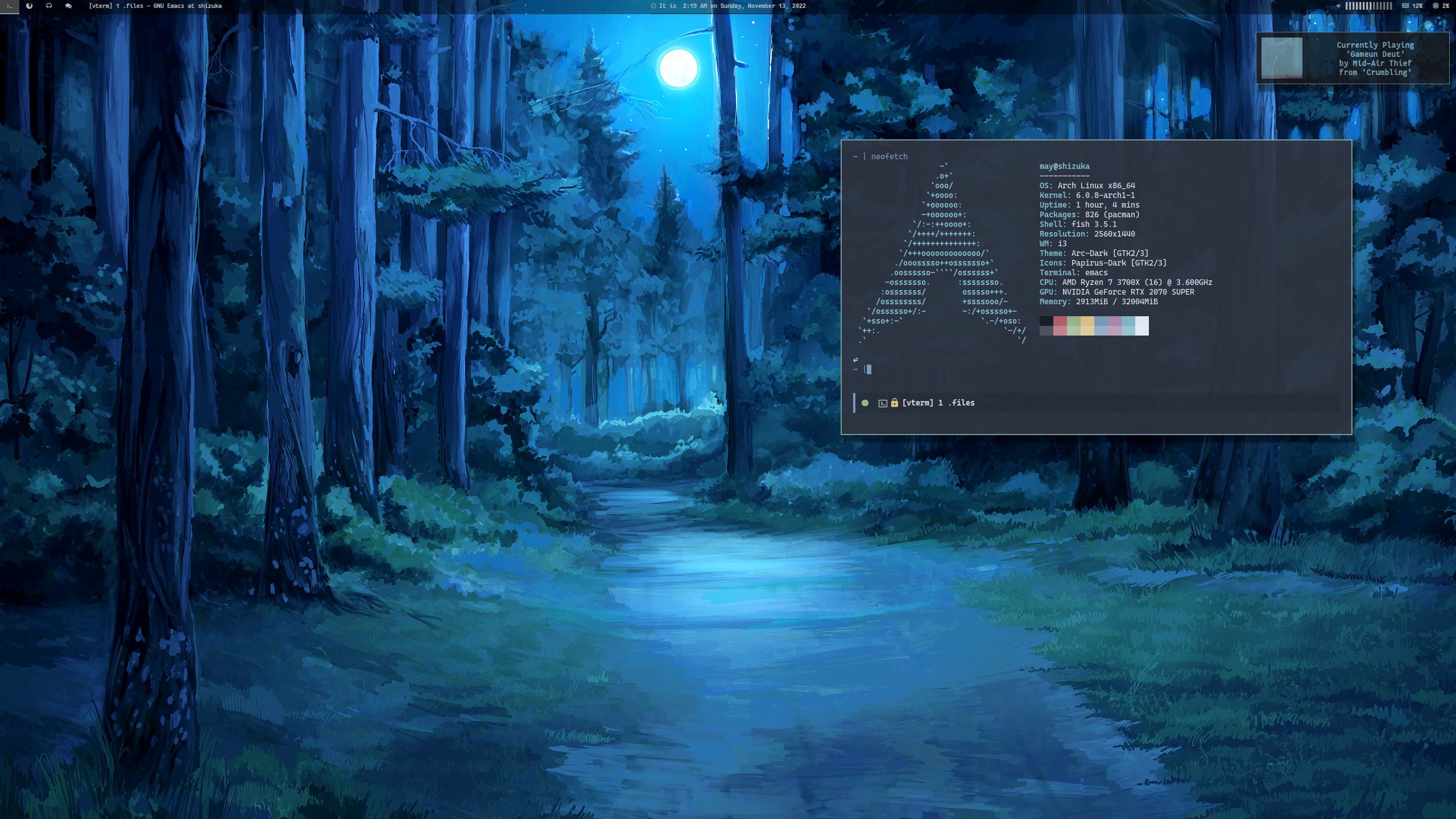This screenshot has width=1456, height=819.
Task: Click the RAM memory usage icon
Action: point(1405,6)
